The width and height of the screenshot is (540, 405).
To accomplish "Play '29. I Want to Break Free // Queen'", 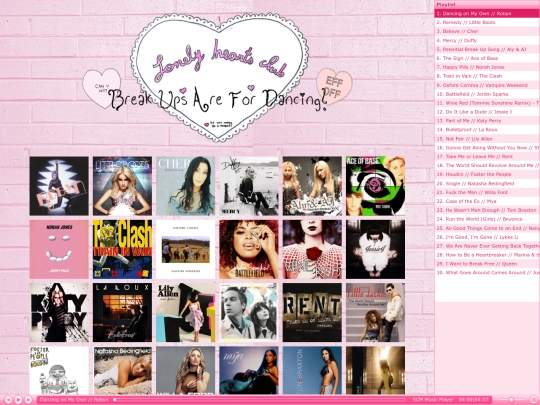I will (x=487, y=264).
